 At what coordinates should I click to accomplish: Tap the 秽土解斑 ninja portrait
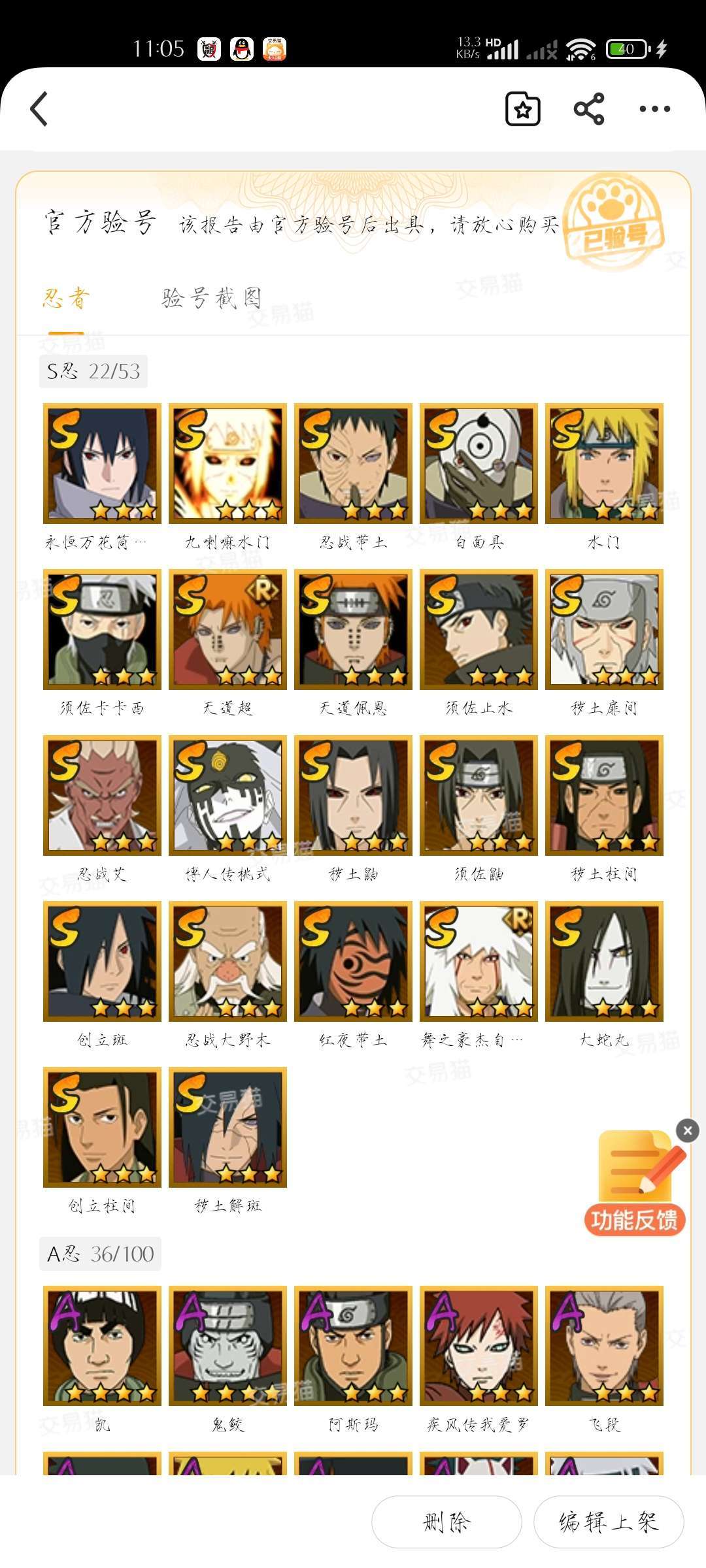point(227,1127)
